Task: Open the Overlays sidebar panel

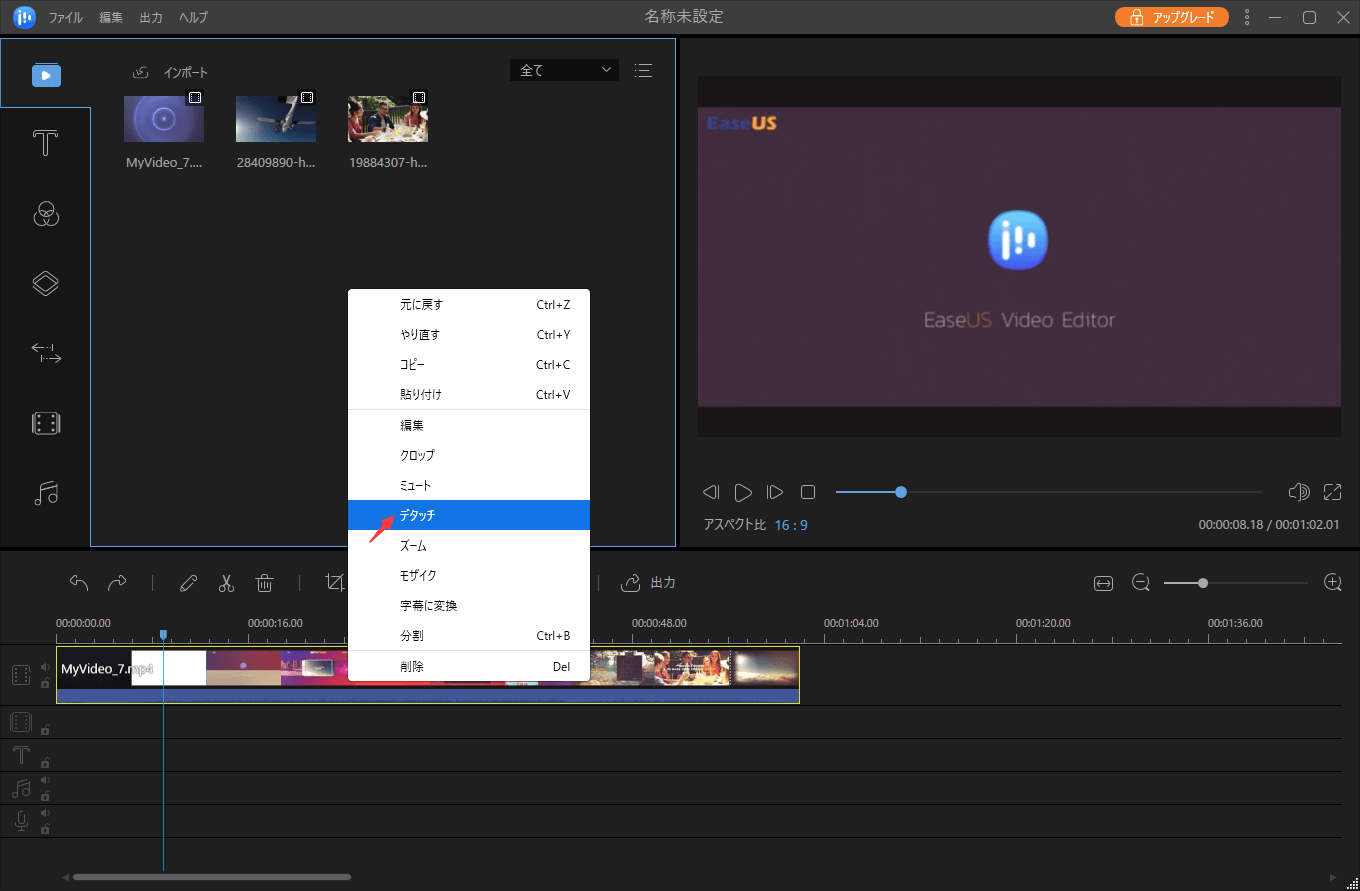Action: [x=46, y=283]
